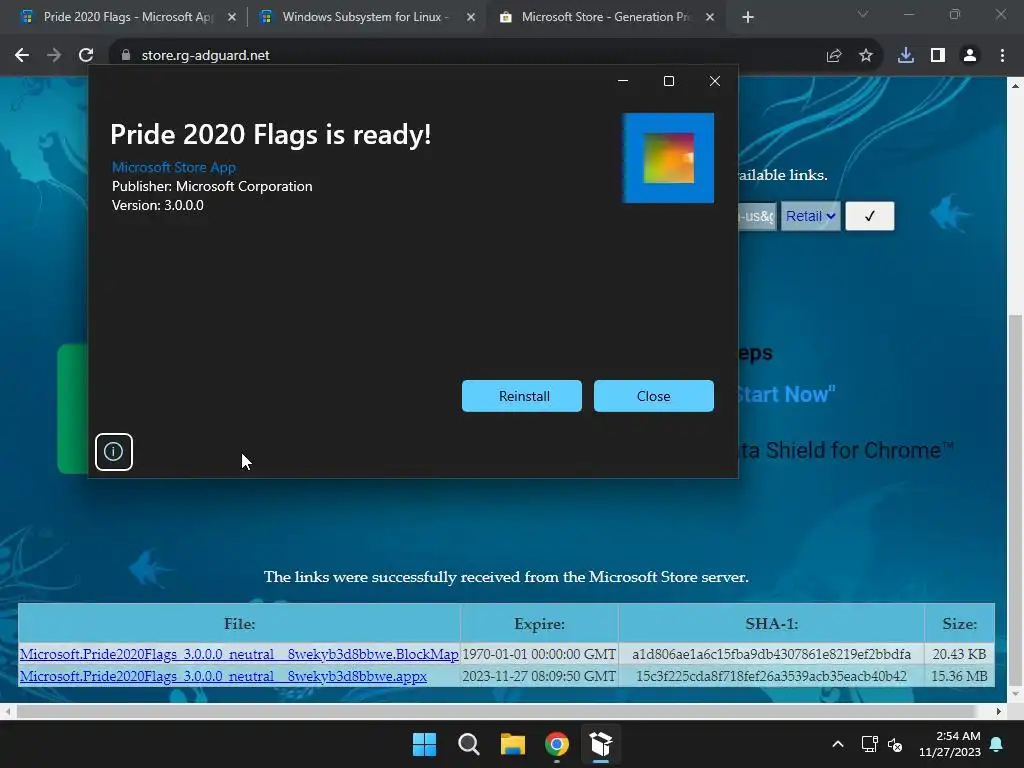Click Version: 3.0.0.0 text
The height and width of the screenshot is (768, 1024).
[157, 205]
